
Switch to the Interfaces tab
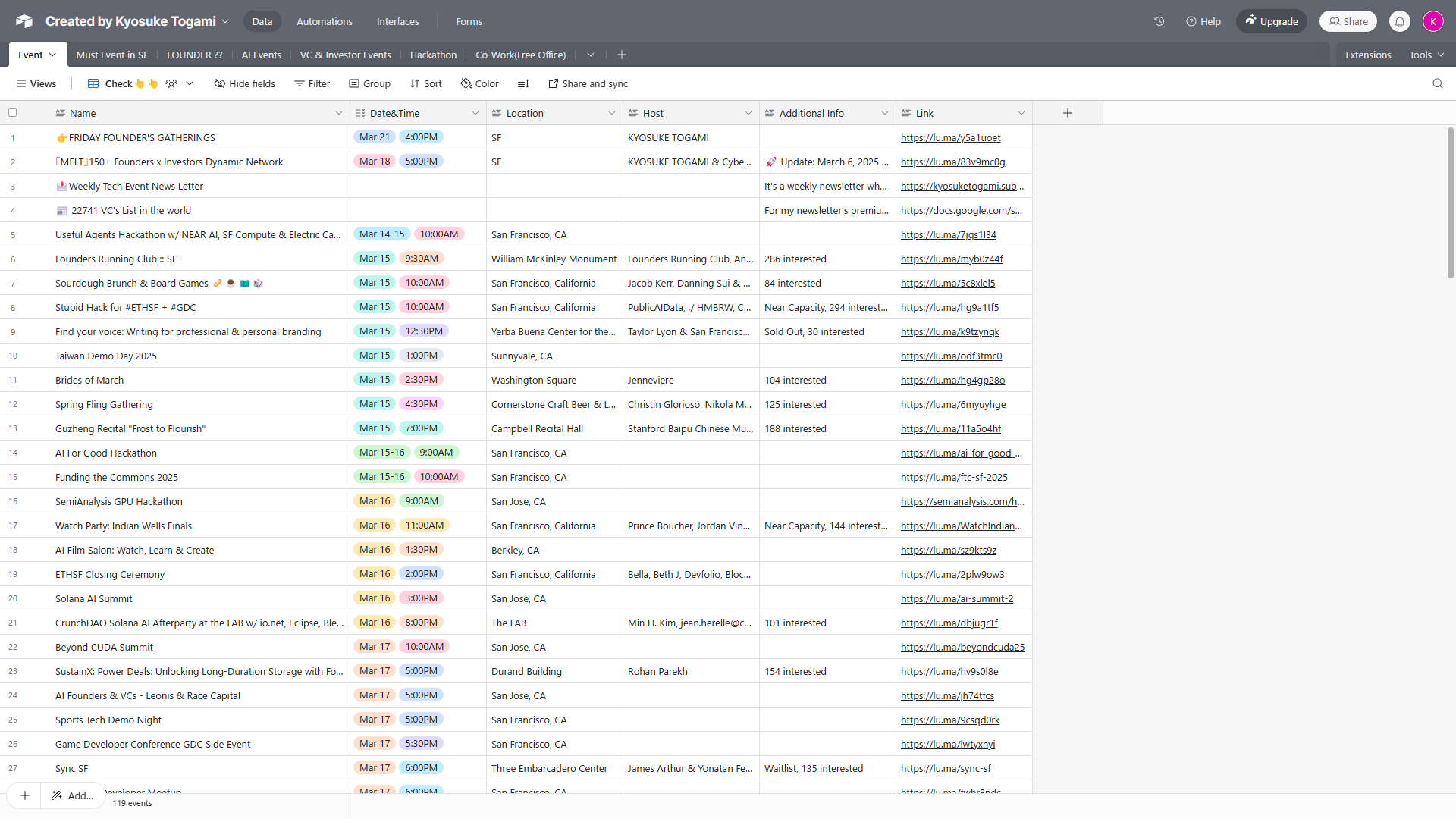397,21
